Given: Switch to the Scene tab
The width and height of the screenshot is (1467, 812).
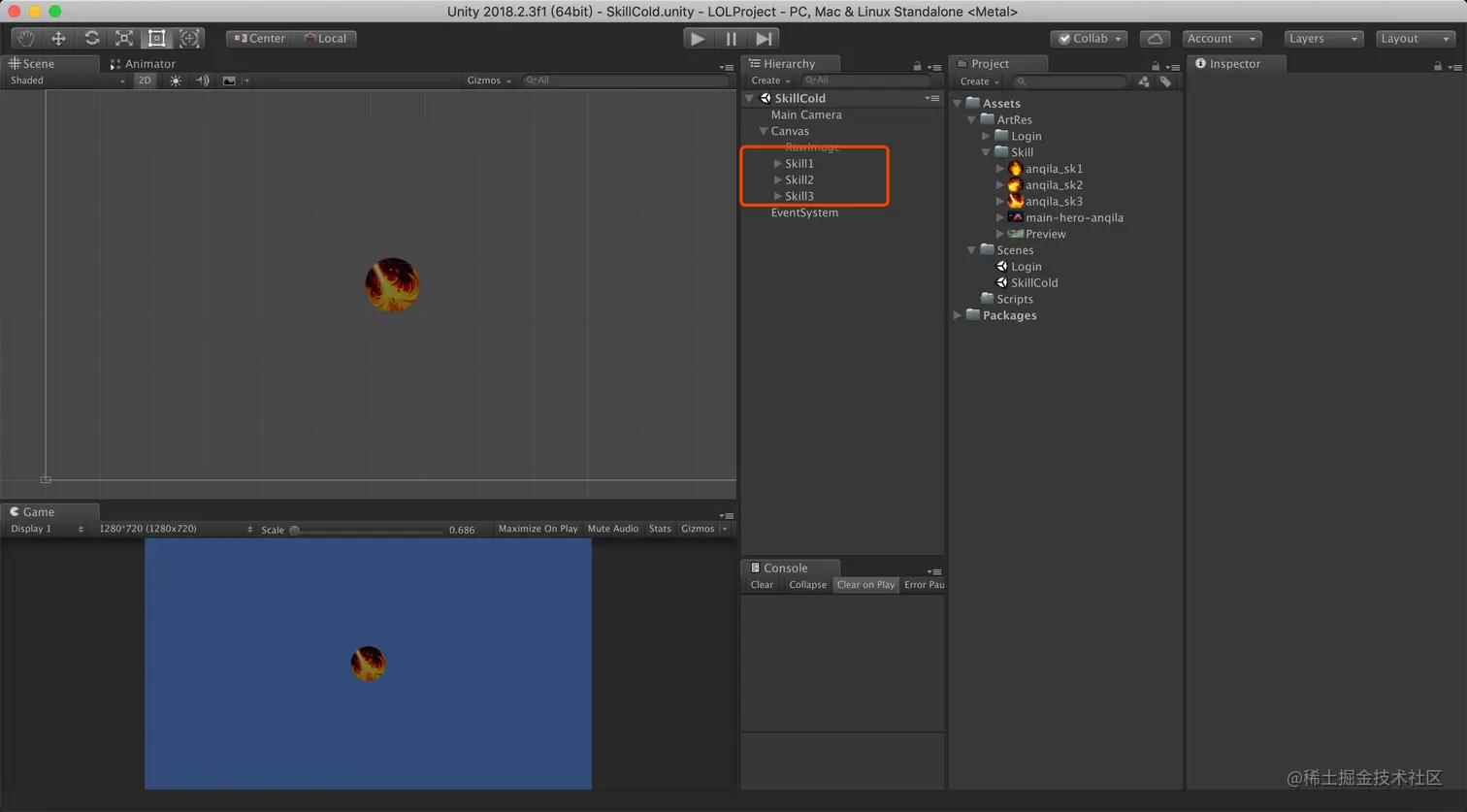Looking at the screenshot, I should click(49, 63).
